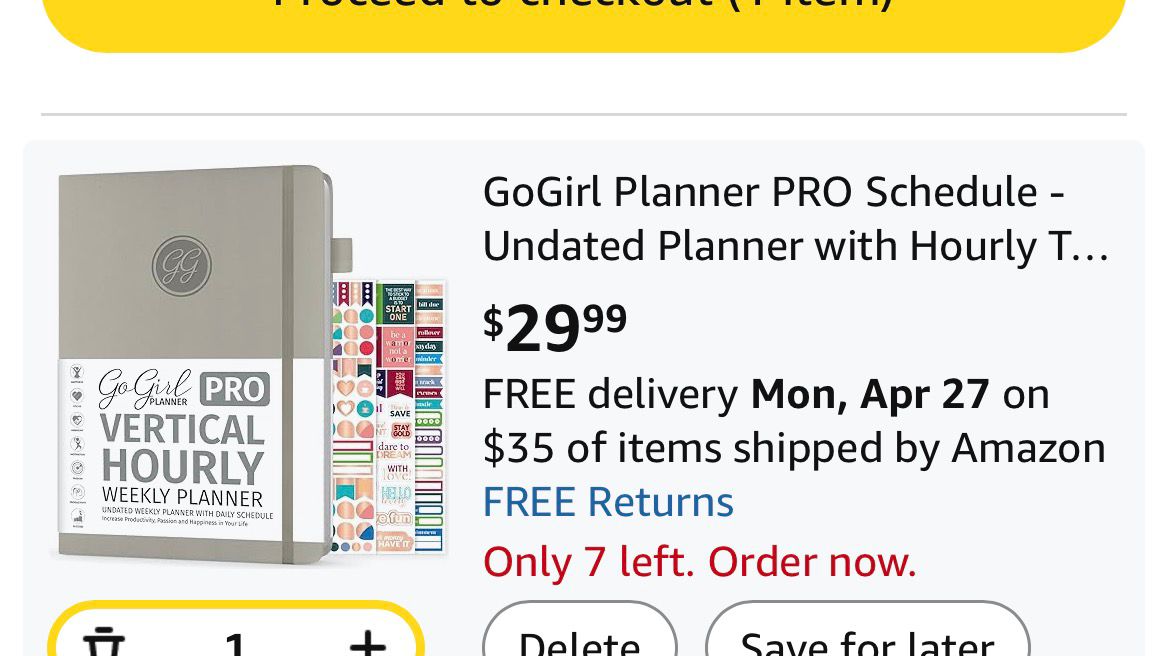Click the truncated Undated Planner with Hourly line
The width and height of the screenshot is (1170, 656).
point(795,246)
